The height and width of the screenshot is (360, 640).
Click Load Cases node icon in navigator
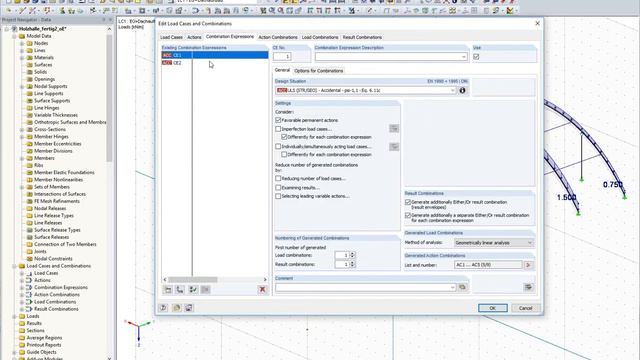[x=29, y=273]
